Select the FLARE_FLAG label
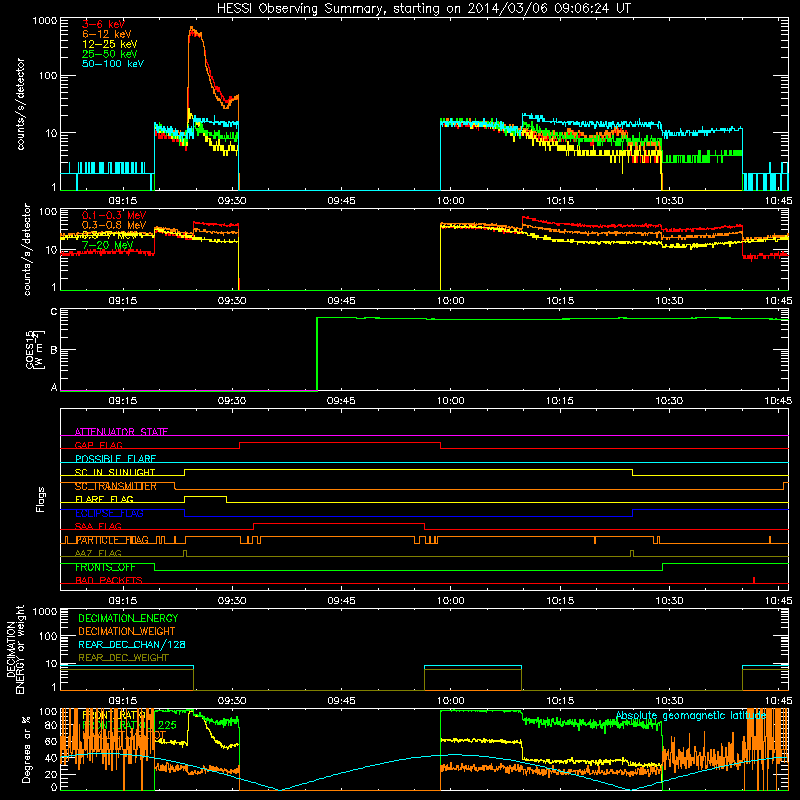This screenshot has width=800, height=800. (104, 499)
